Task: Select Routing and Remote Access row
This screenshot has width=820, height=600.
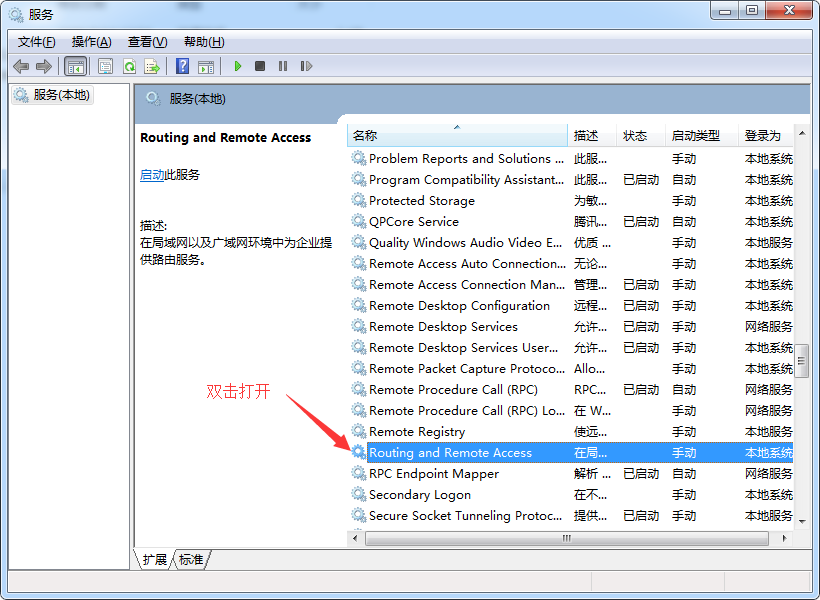Action: pyautogui.click(x=571, y=452)
